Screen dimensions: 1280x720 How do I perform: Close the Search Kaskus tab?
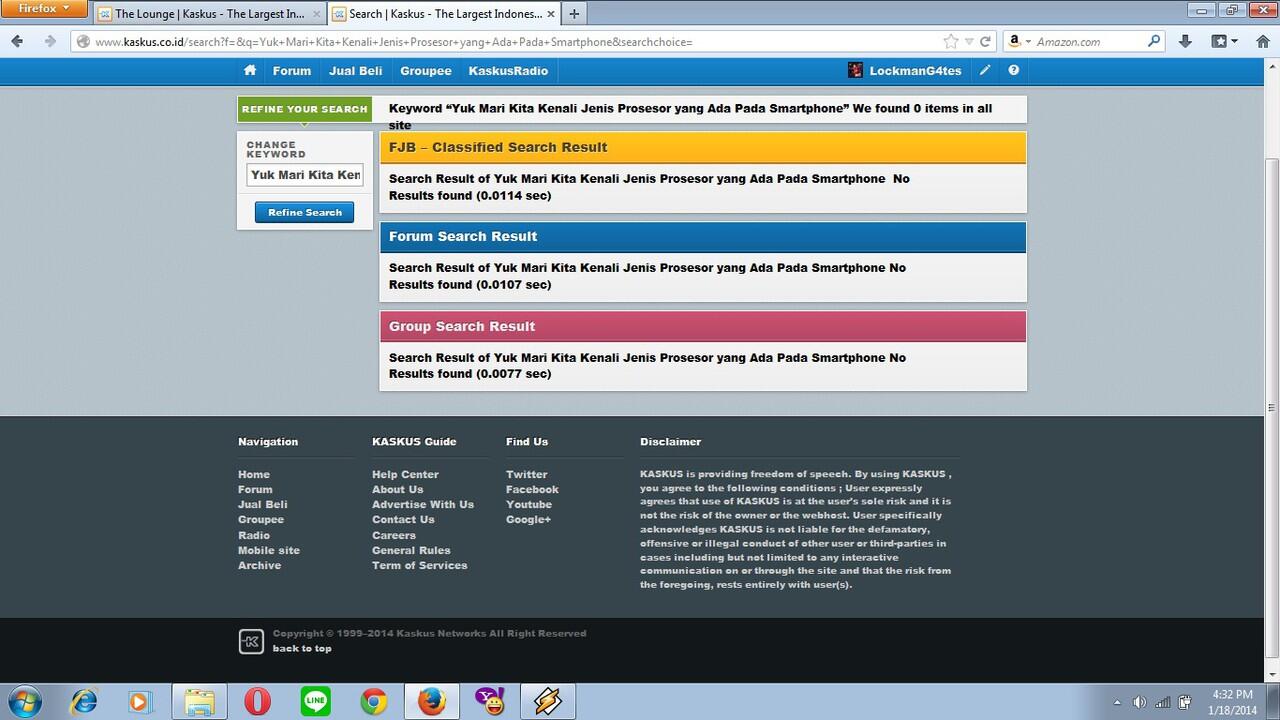[552, 14]
